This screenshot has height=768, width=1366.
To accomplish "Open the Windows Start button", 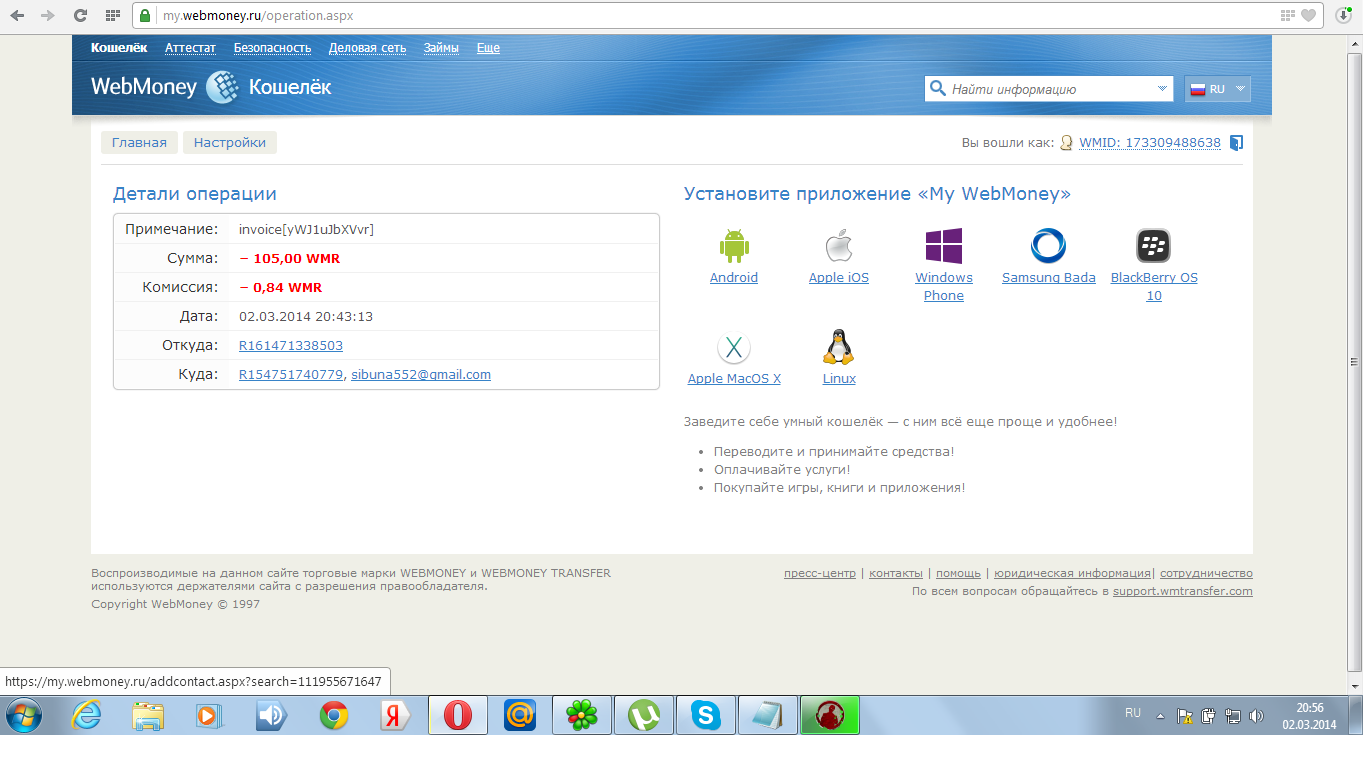I will (23, 715).
